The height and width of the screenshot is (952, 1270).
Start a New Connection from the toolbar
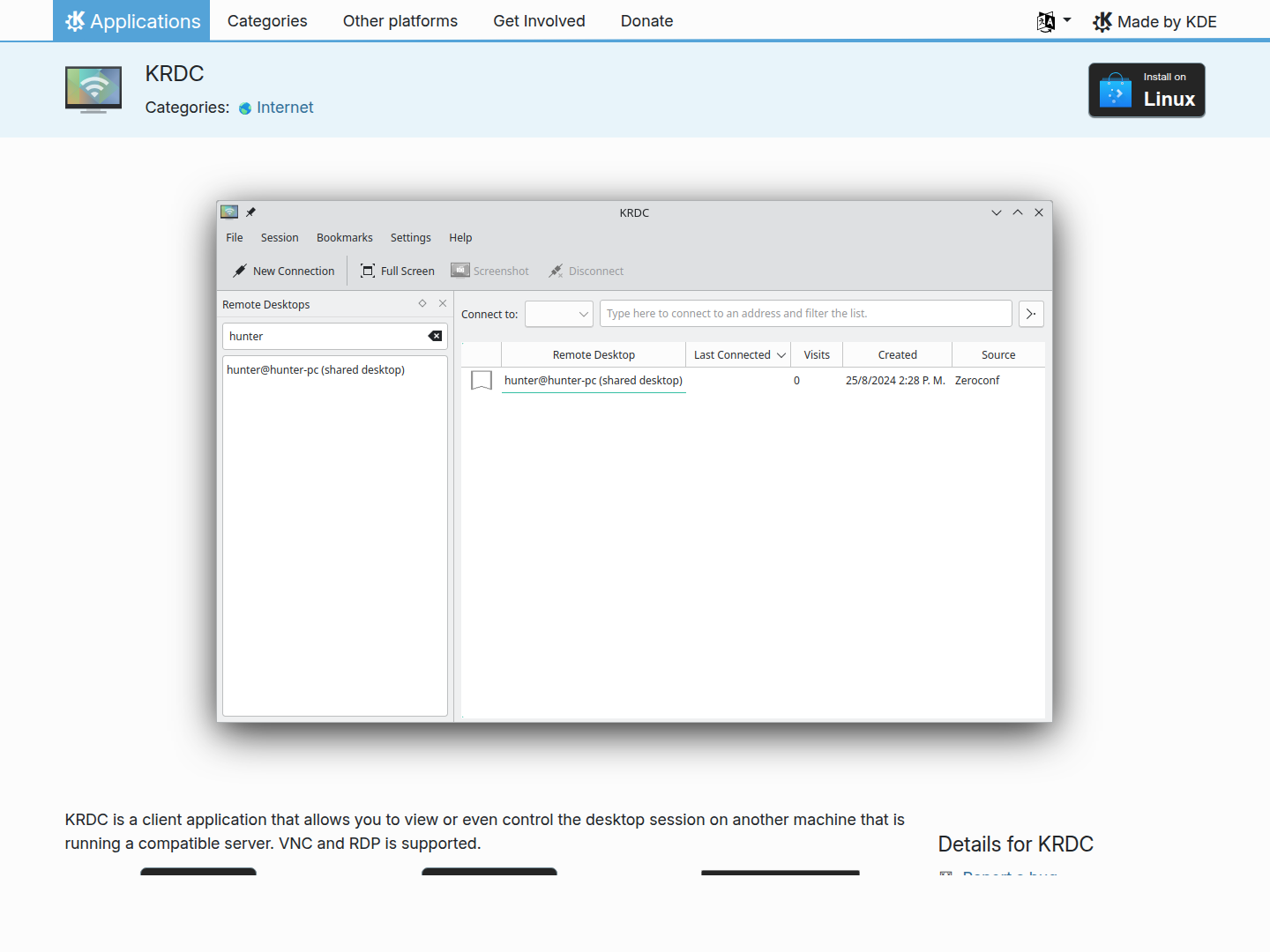283,271
